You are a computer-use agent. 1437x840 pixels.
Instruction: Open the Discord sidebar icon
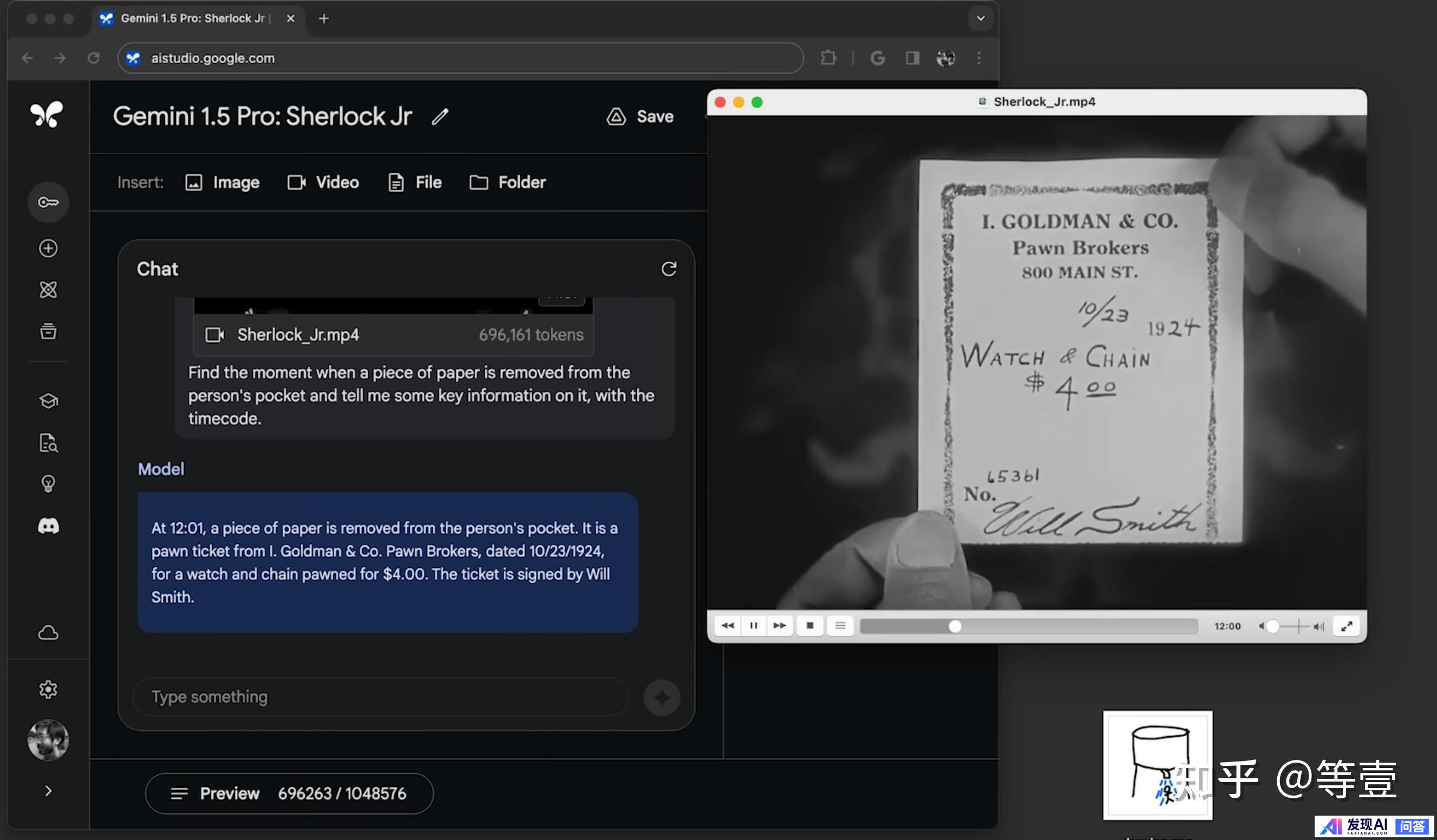point(48,526)
